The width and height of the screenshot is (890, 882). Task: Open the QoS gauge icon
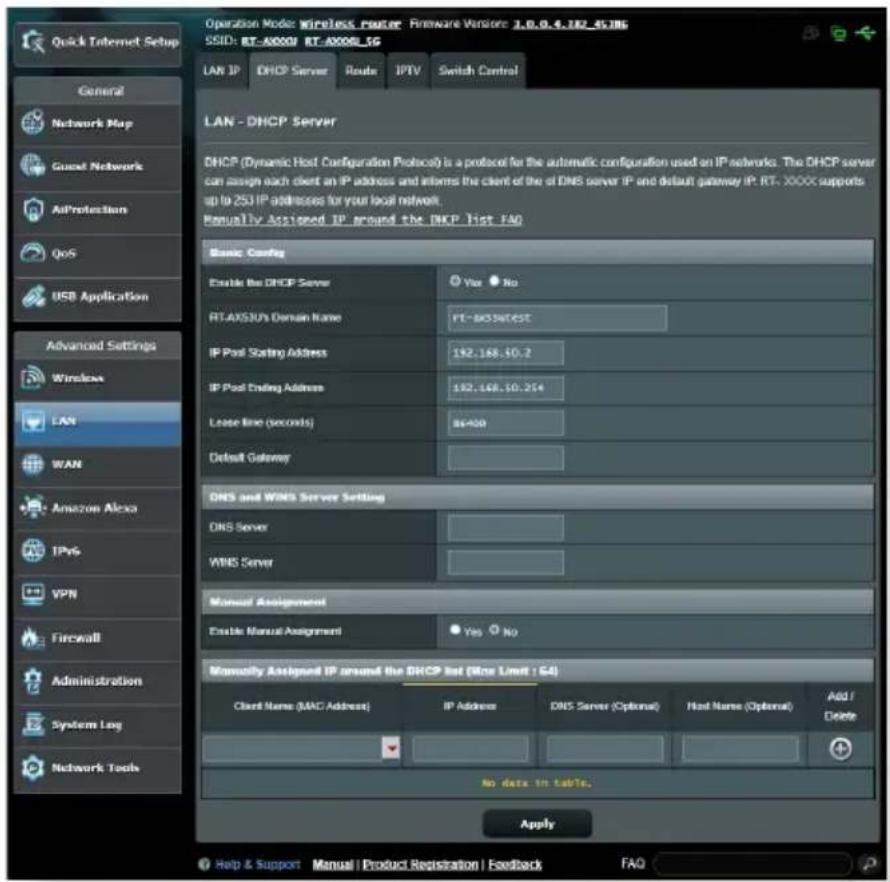click(x=33, y=253)
